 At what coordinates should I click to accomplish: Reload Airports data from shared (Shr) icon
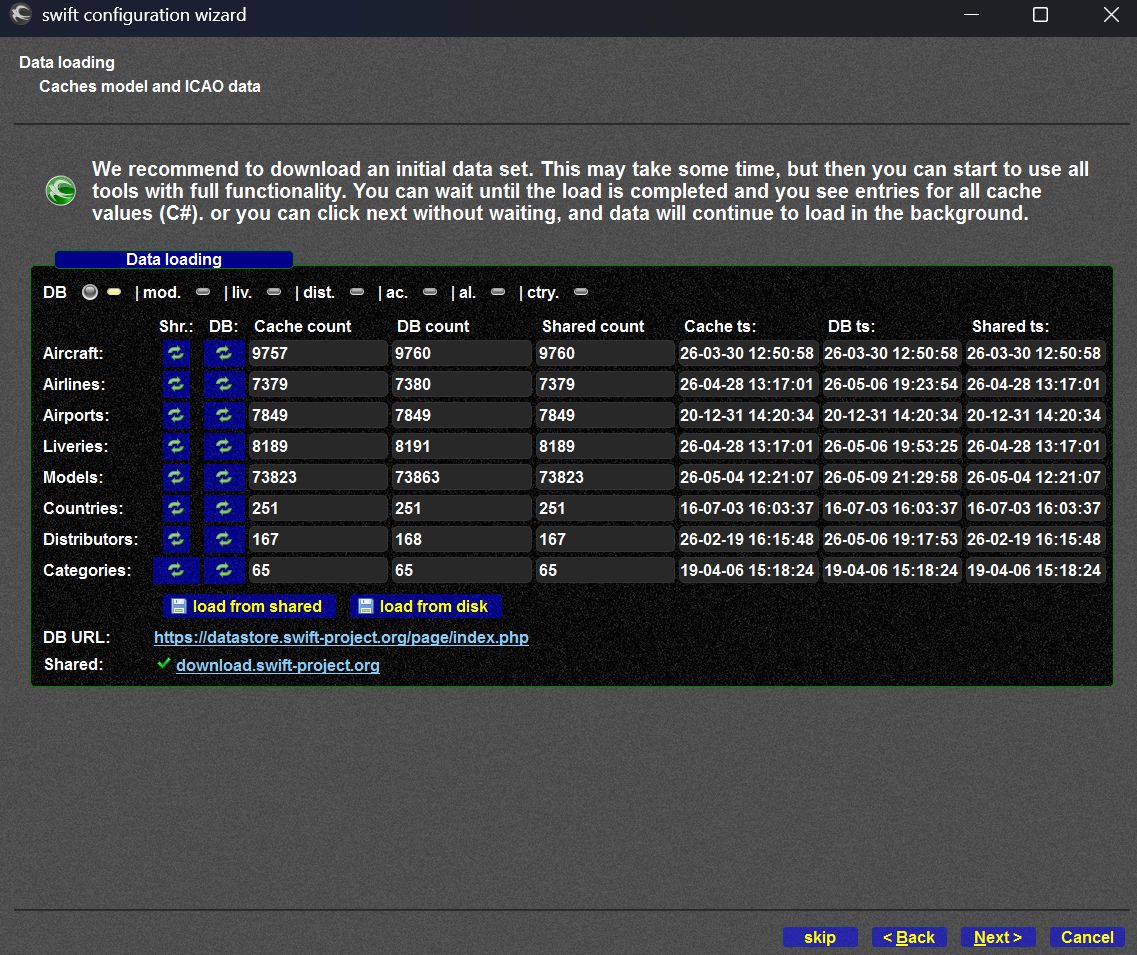coord(176,416)
